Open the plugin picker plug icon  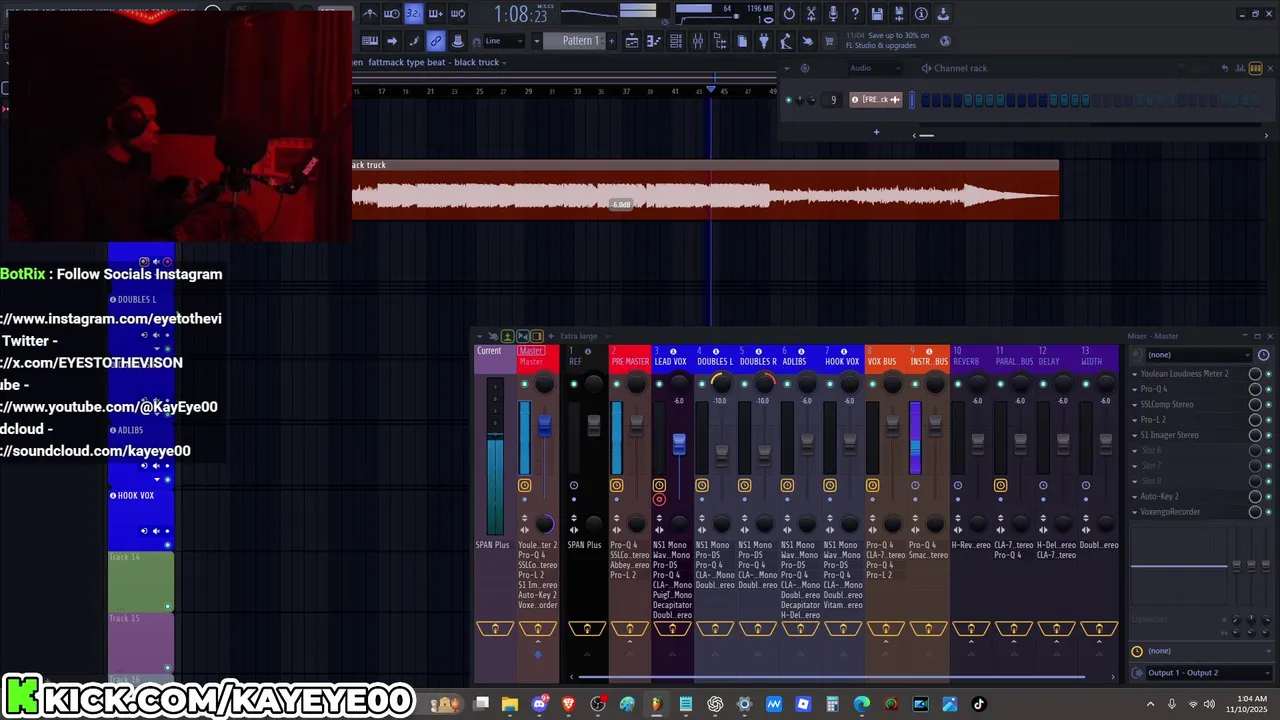pyautogui.click(x=764, y=41)
